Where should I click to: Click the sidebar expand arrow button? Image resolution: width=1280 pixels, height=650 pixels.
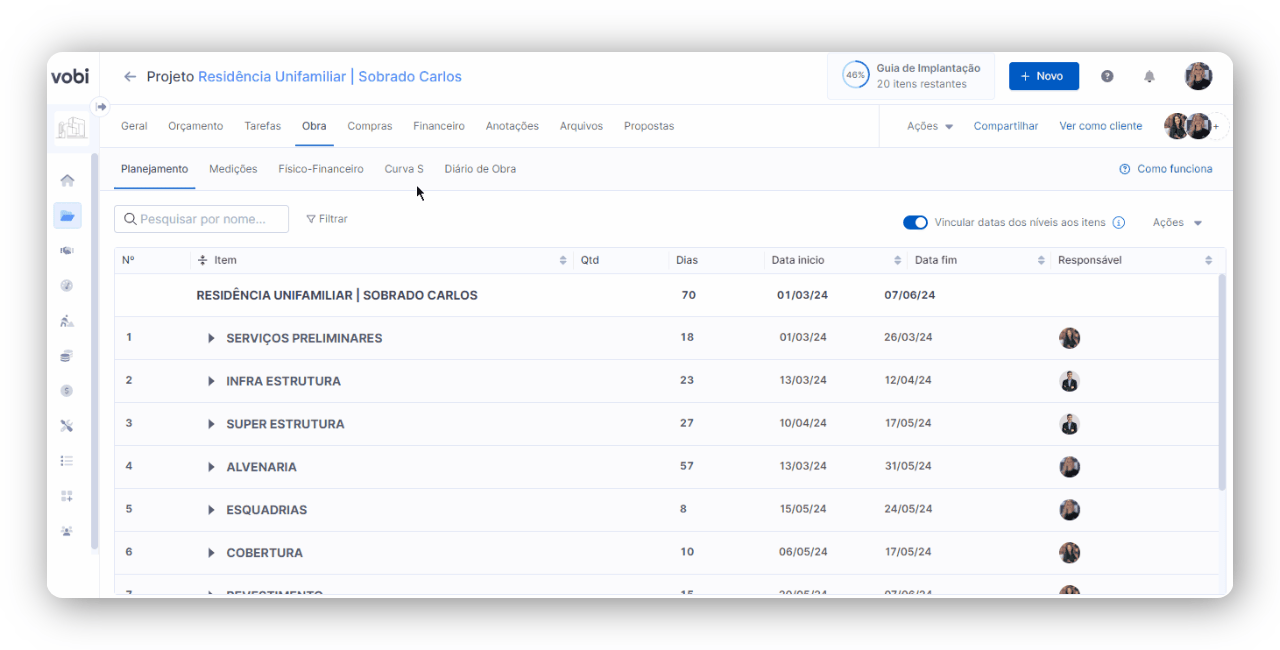point(100,107)
